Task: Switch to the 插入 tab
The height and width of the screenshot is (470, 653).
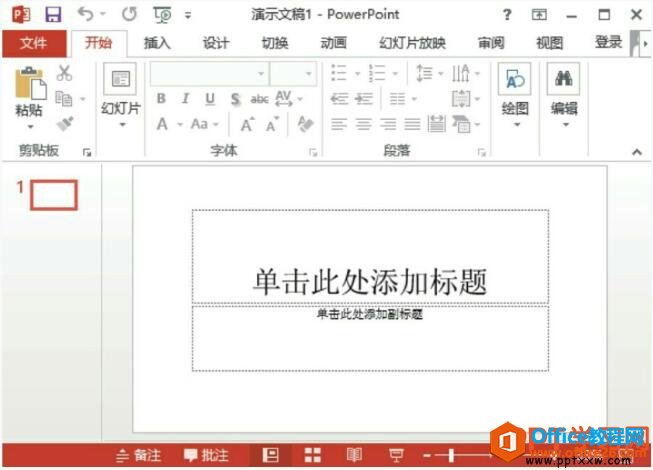Action: coord(157,43)
